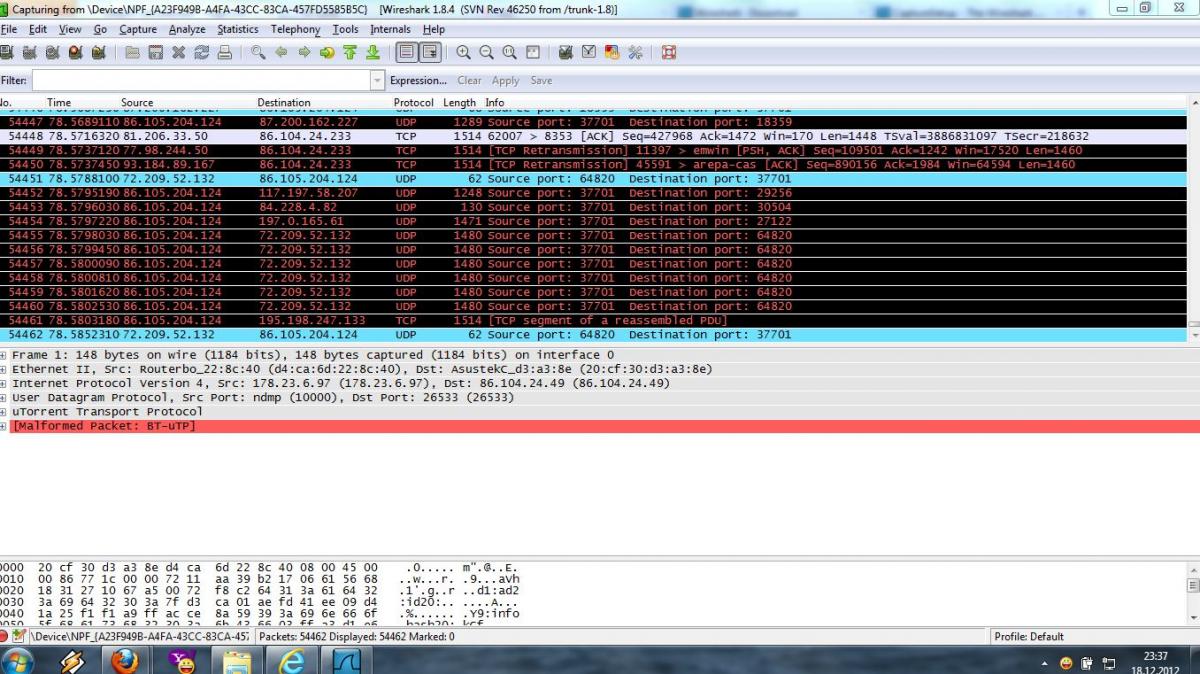
Task: Click the hex pane vertical scrollbar
Action: 1193,594
